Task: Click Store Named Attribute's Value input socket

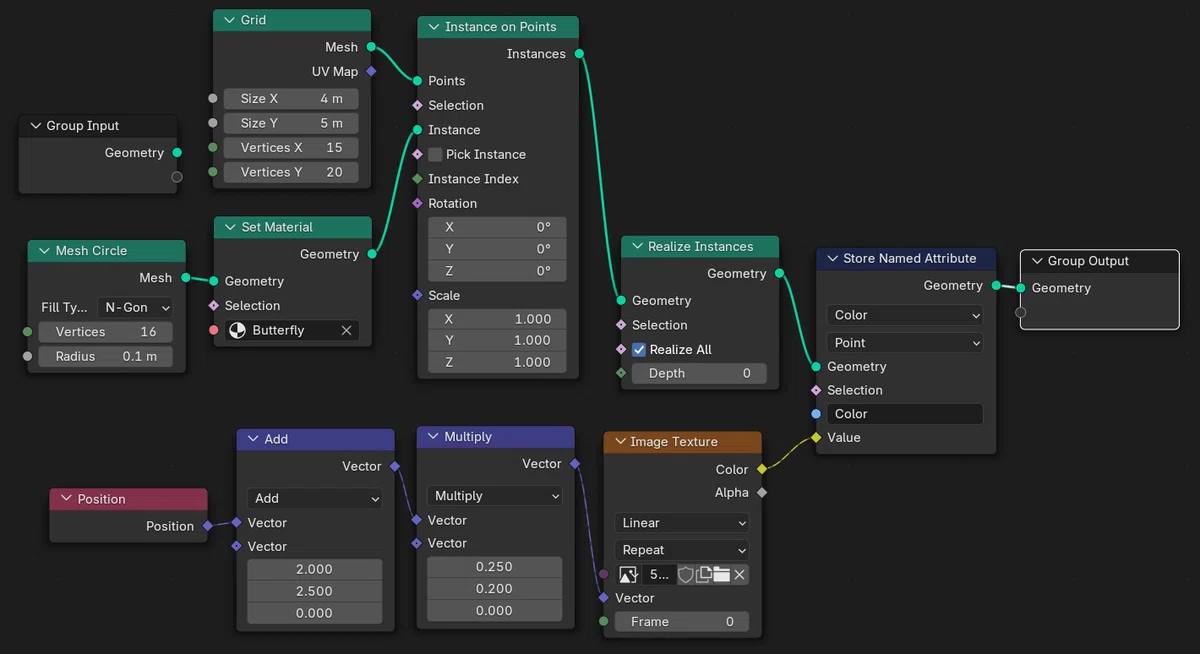Action: (x=817, y=437)
